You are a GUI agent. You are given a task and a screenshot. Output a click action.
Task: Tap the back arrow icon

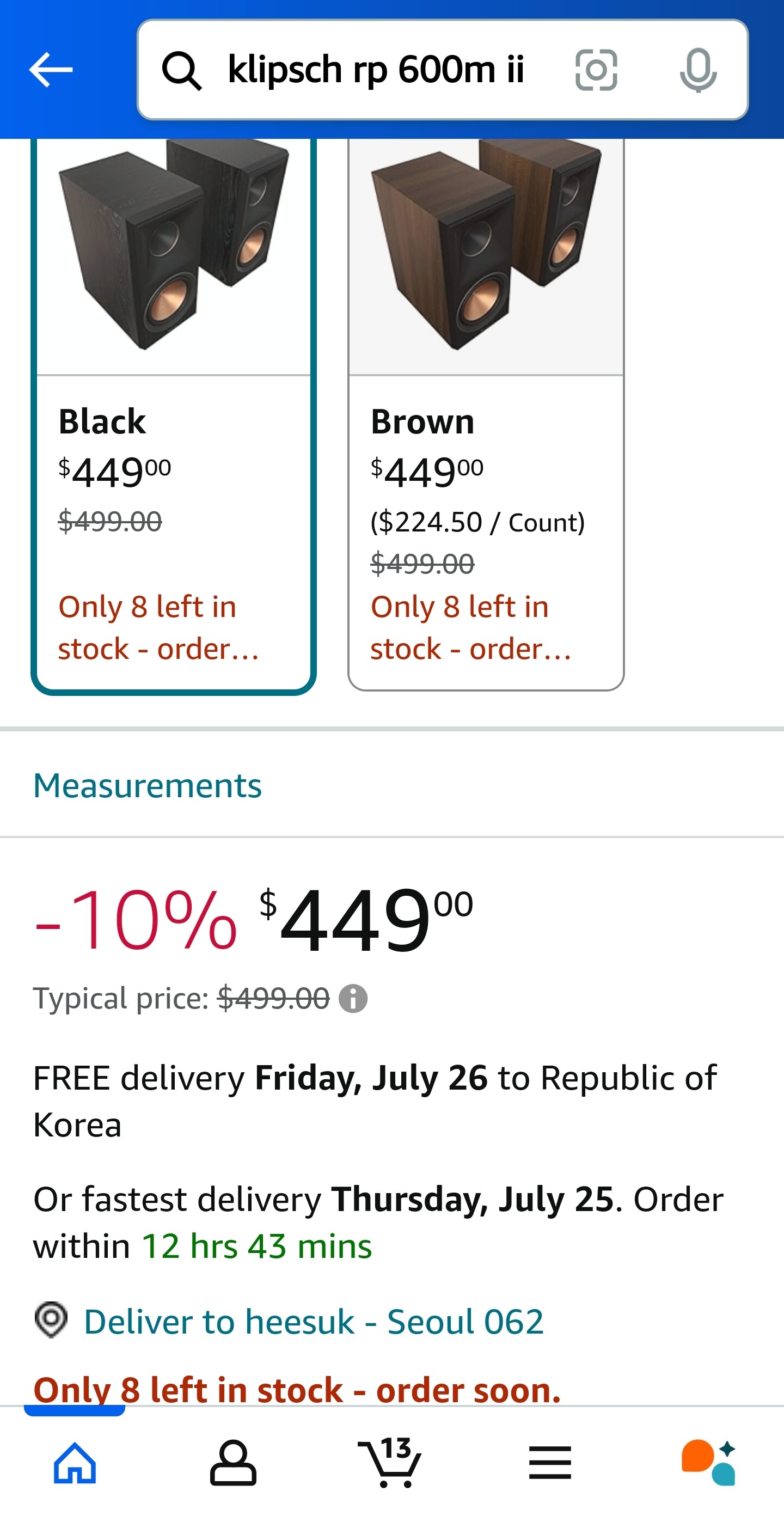click(x=51, y=70)
